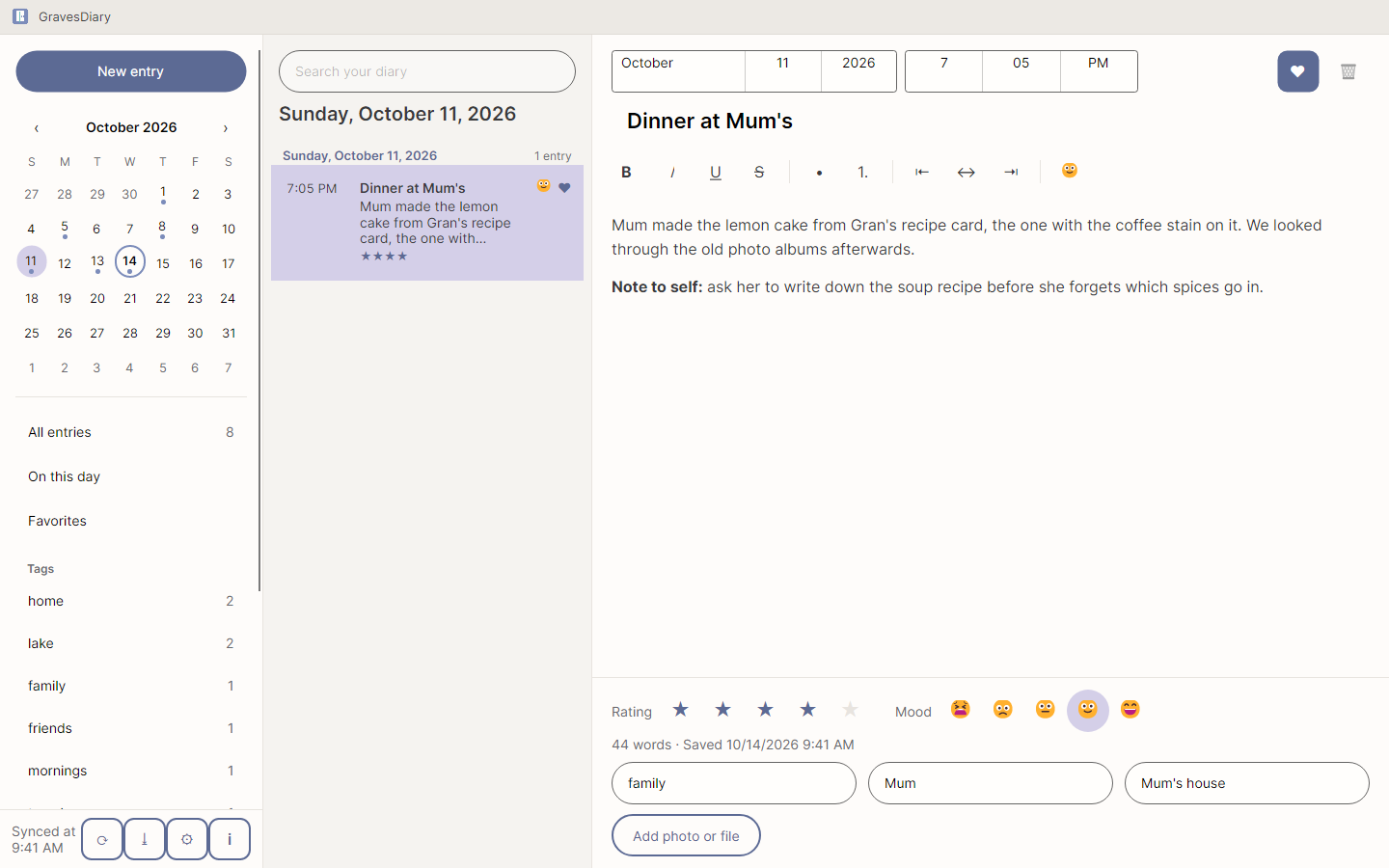Open the info button
This screenshot has width=1389, height=868.
pyautogui.click(x=230, y=839)
